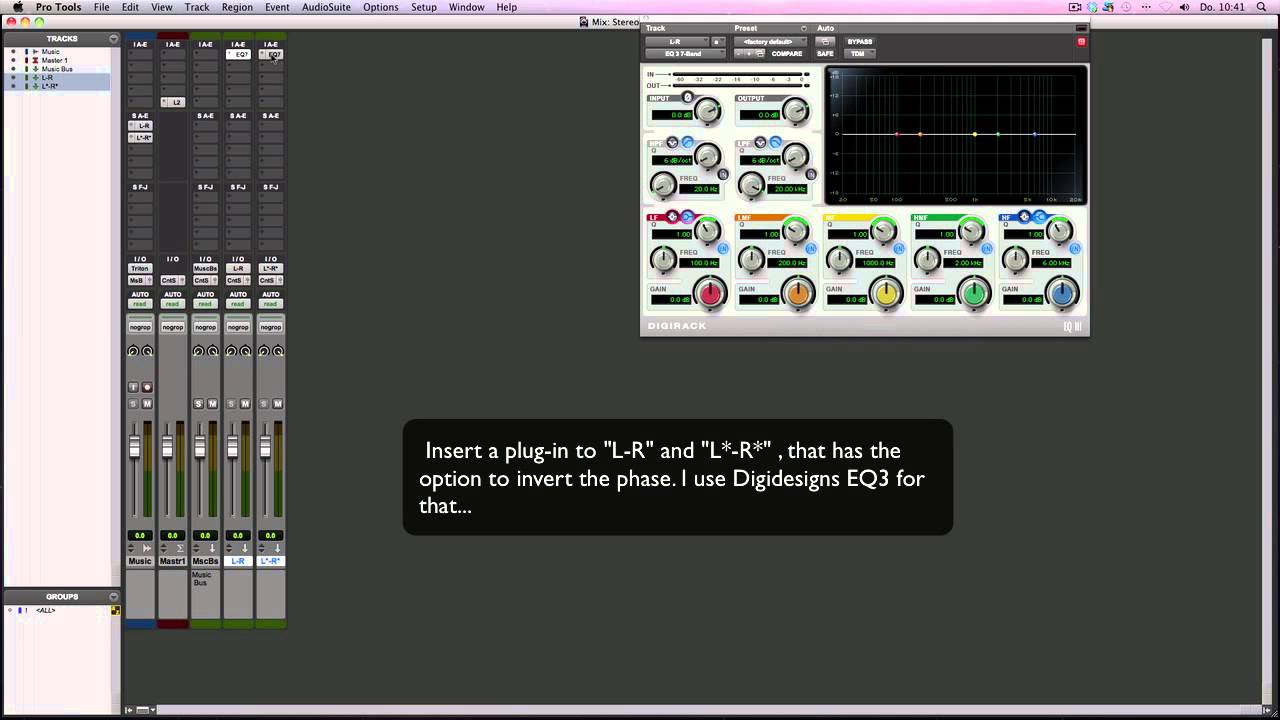This screenshot has height=720, width=1280.
Task: Choose the LF band peak filter icon
Action: point(672,216)
